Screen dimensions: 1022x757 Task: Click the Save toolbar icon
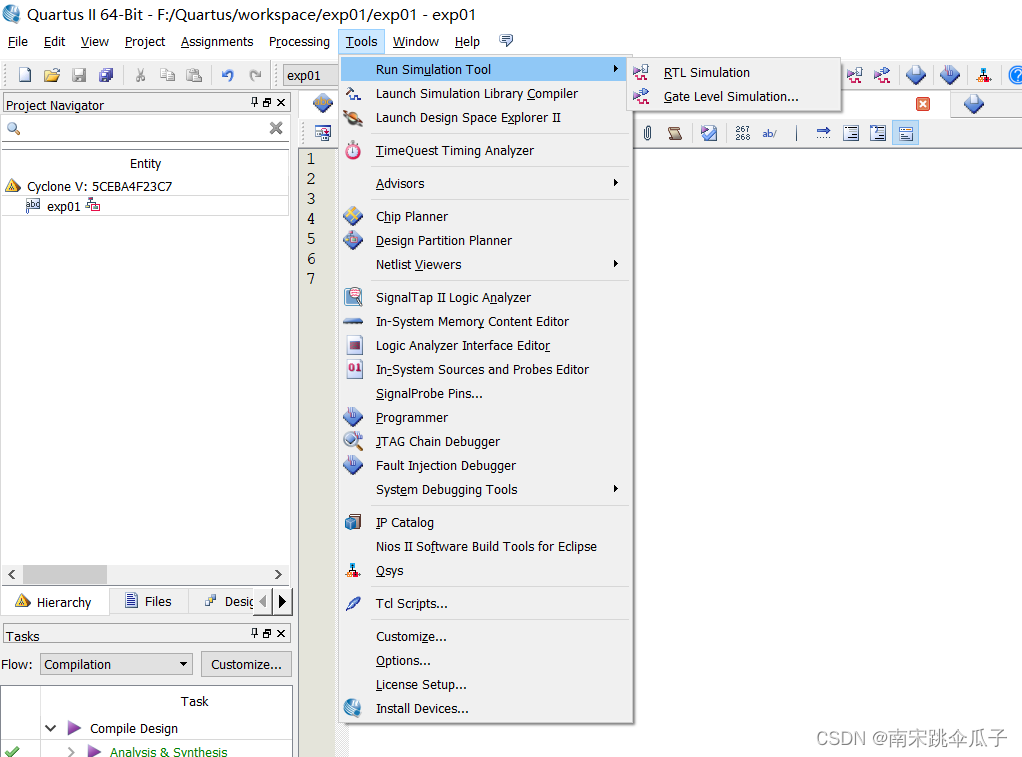coord(79,75)
